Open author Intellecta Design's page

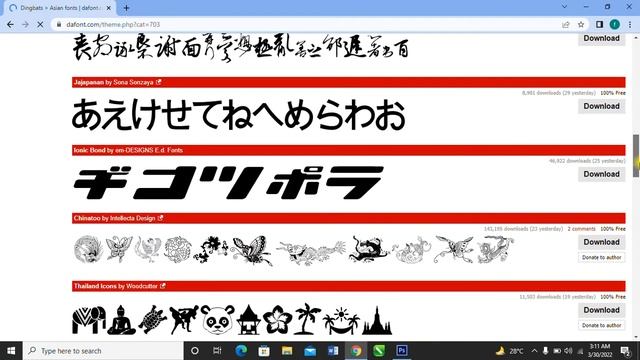pyautogui.click(x=132, y=218)
